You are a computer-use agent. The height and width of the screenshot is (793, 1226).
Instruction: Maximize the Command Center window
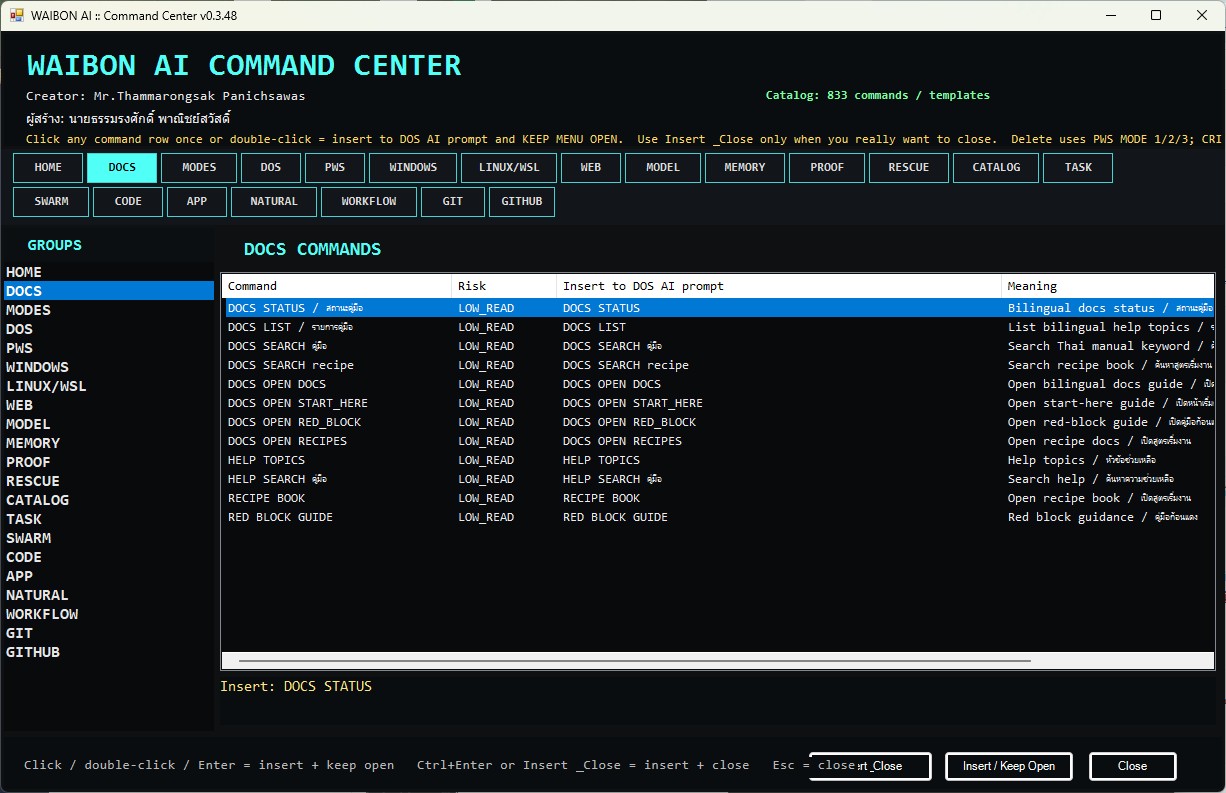coord(1156,16)
